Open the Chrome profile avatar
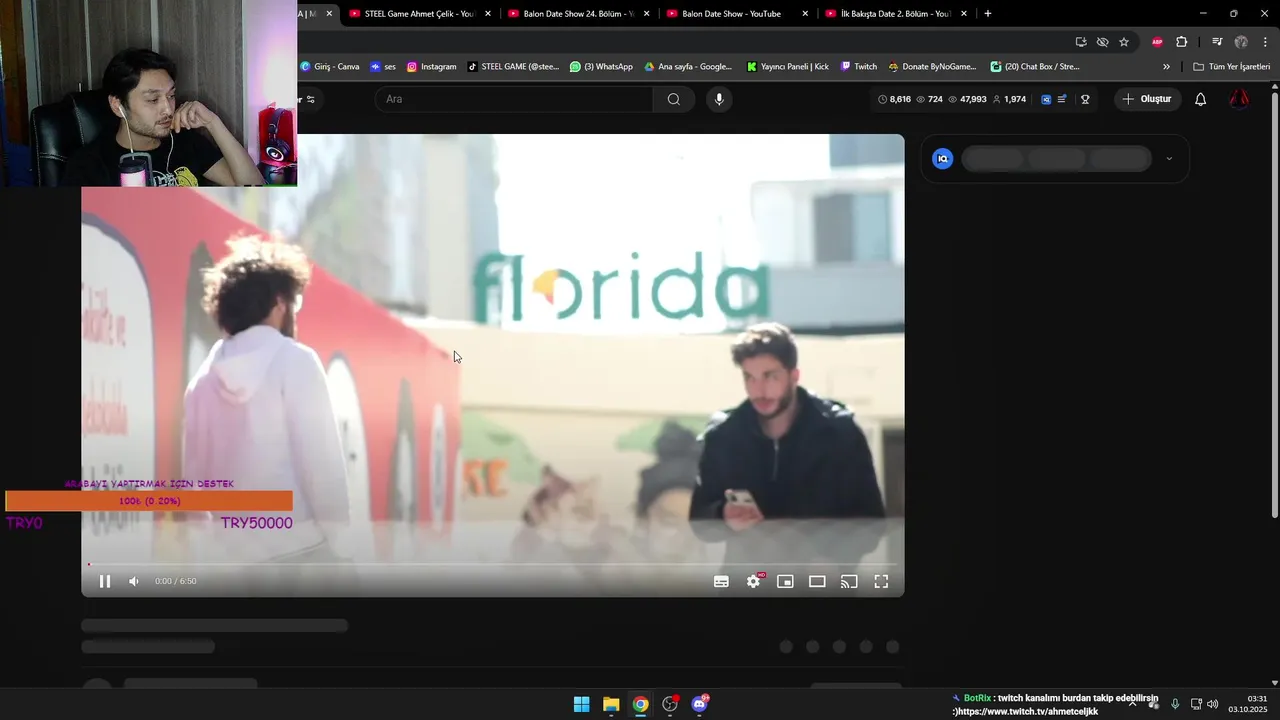 pos(1241,42)
